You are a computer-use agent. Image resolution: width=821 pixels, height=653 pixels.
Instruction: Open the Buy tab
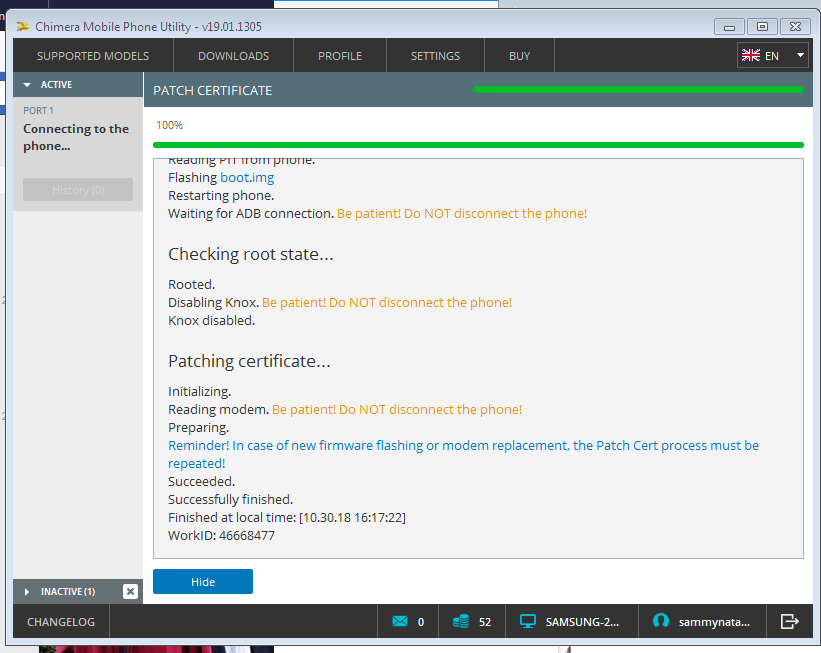click(519, 56)
